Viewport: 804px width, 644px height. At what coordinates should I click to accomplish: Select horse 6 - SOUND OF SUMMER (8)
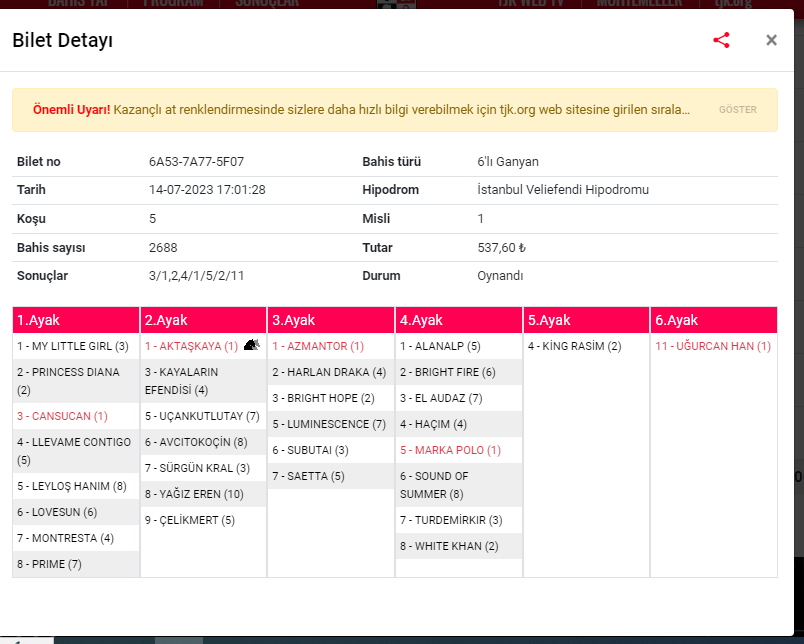tap(459, 485)
